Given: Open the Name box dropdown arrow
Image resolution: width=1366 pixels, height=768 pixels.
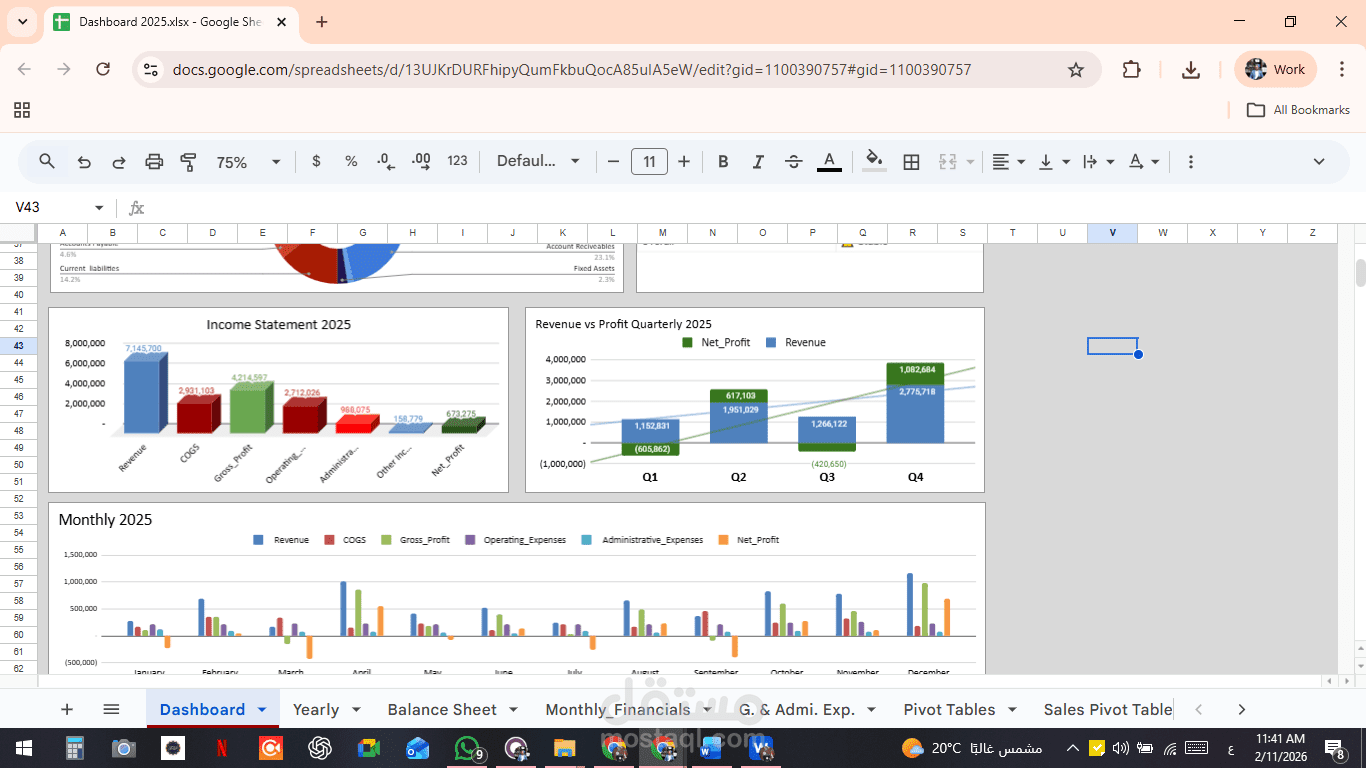Looking at the screenshot, I should (99, 208).
